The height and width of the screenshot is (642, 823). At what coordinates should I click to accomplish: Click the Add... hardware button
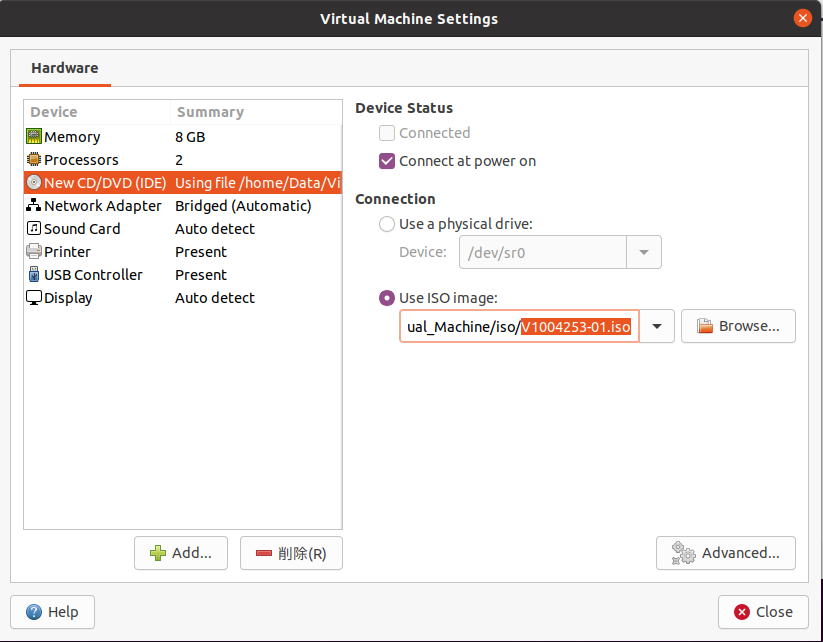coord(181,553)
